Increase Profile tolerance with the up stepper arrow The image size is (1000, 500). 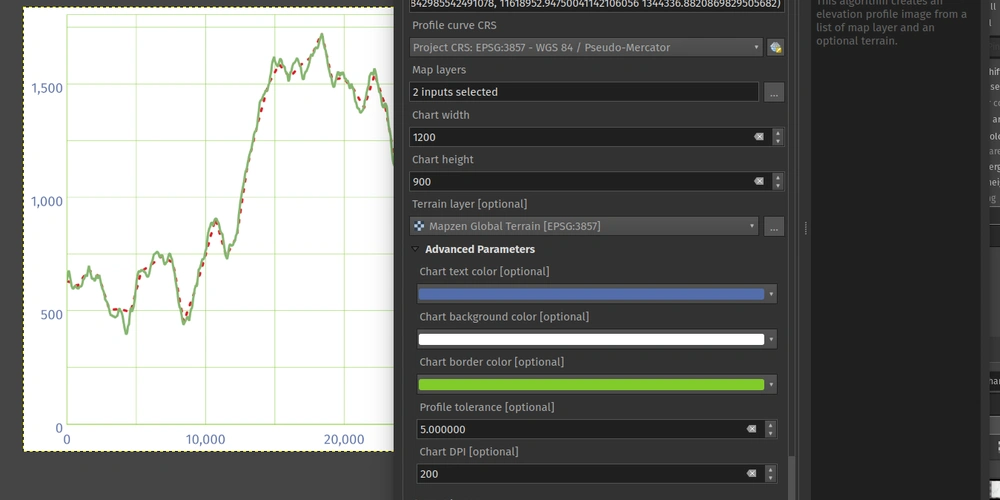point(770,425)
